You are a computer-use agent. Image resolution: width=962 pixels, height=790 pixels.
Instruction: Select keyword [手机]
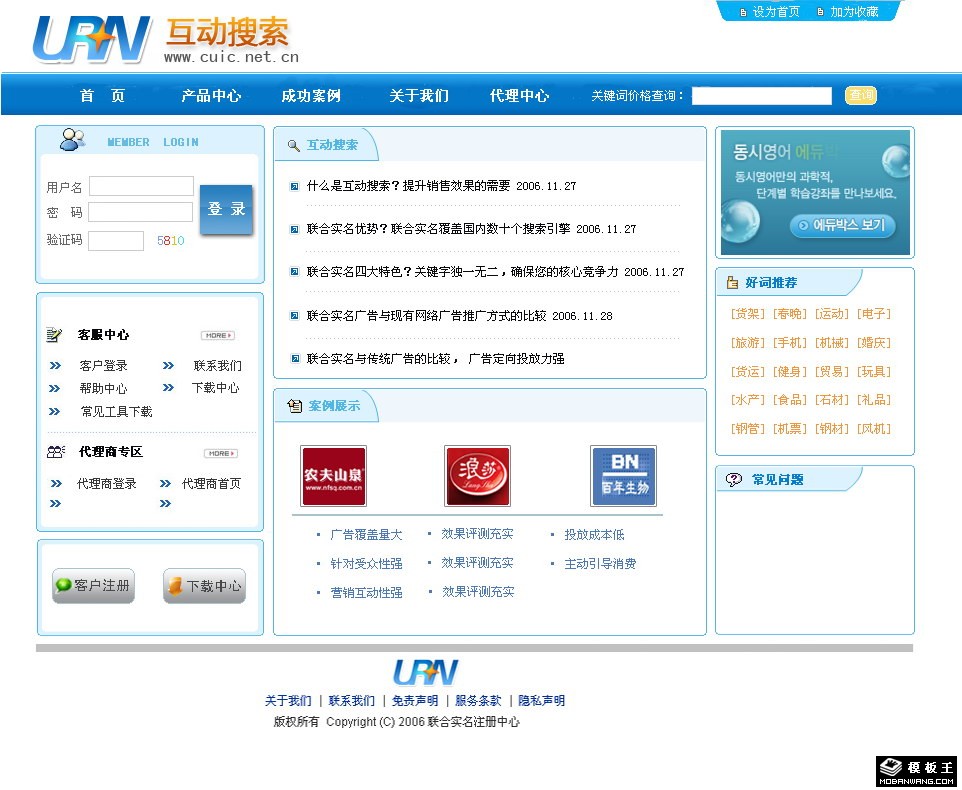tap(790, 343)
